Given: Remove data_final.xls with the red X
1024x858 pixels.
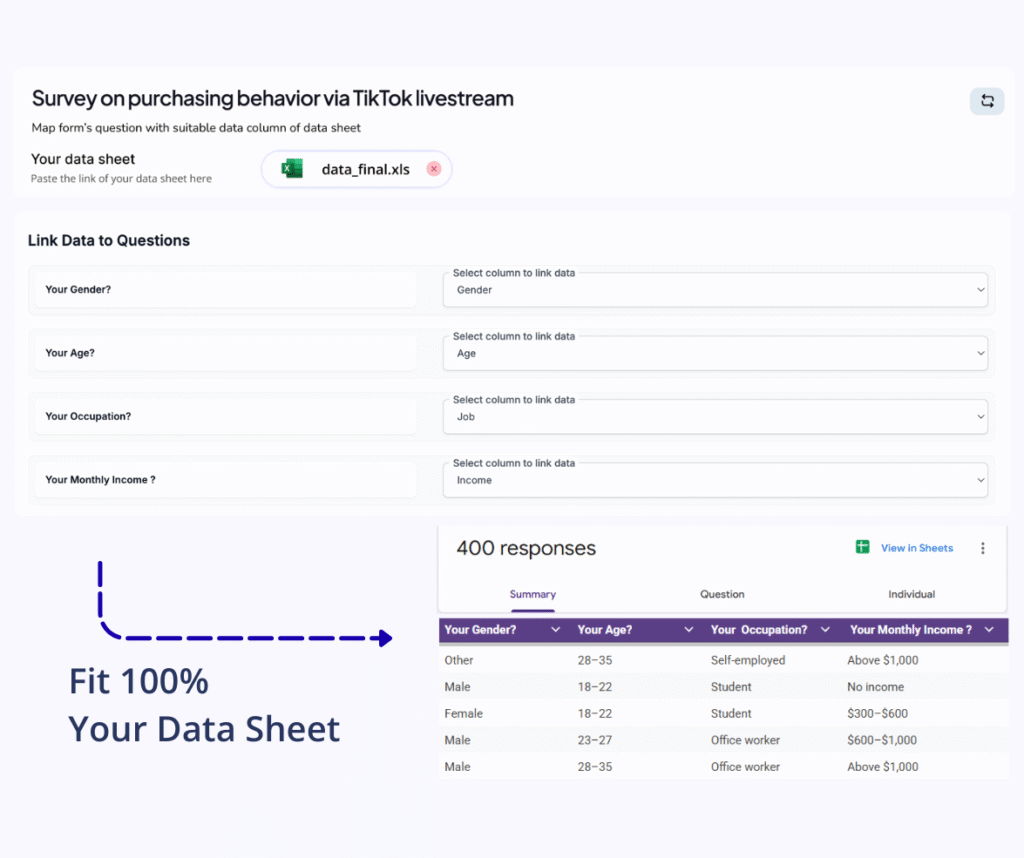Looking at the screenshot, I should click(x=434, y=169).
